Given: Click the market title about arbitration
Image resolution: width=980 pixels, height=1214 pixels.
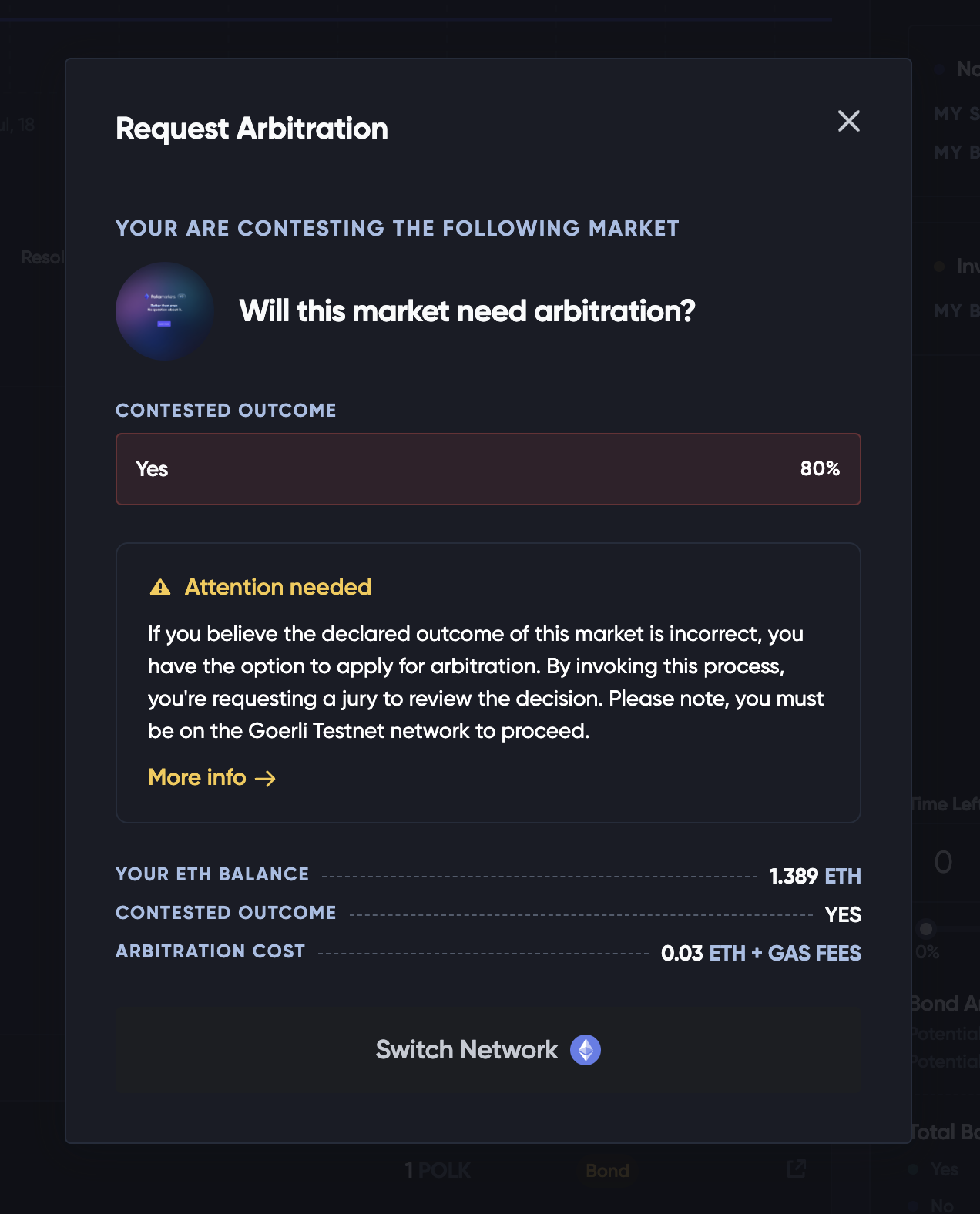Looking at the screenshot, I should point(467,311).
